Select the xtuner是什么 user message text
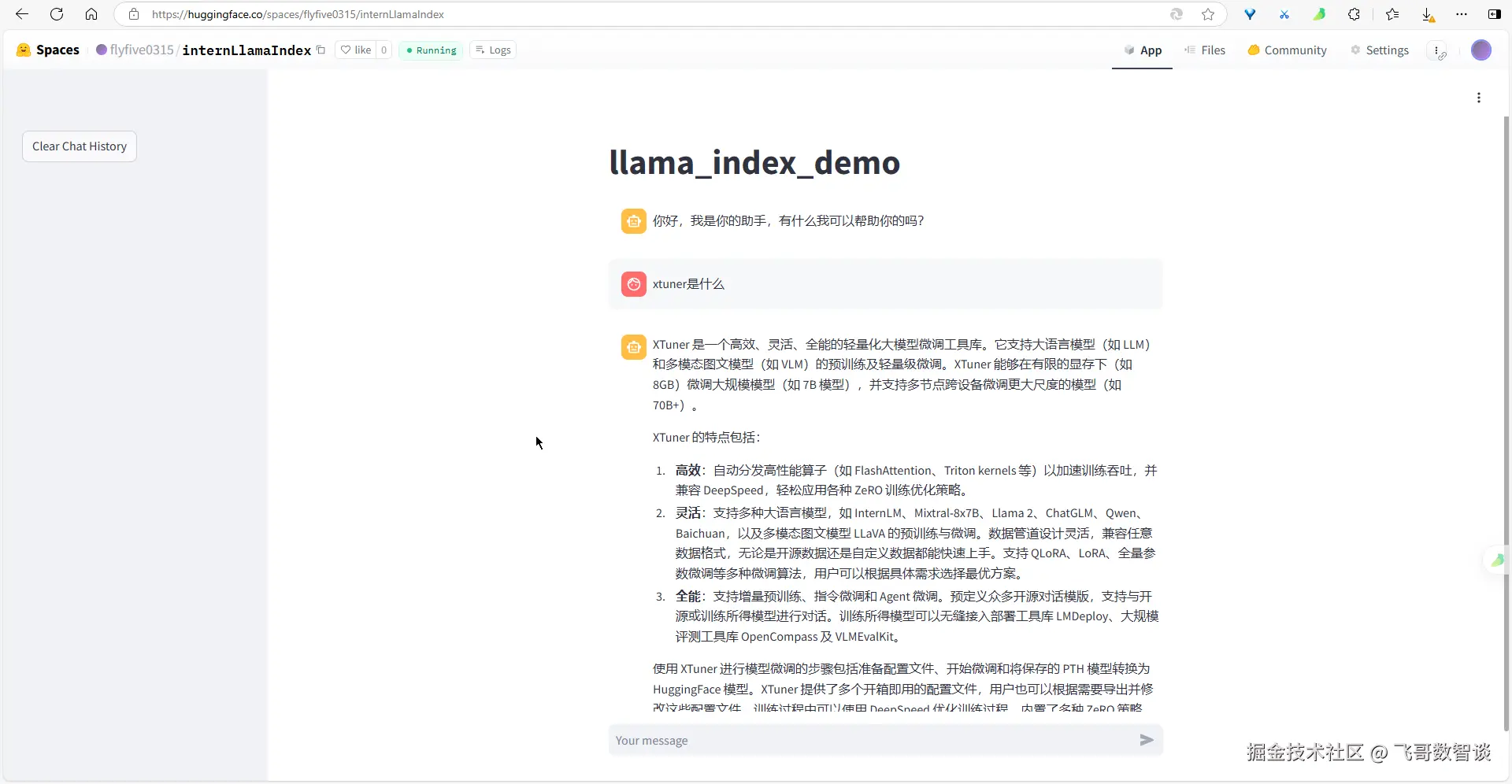Screen dimensions: 1512x784 (688, 284)
